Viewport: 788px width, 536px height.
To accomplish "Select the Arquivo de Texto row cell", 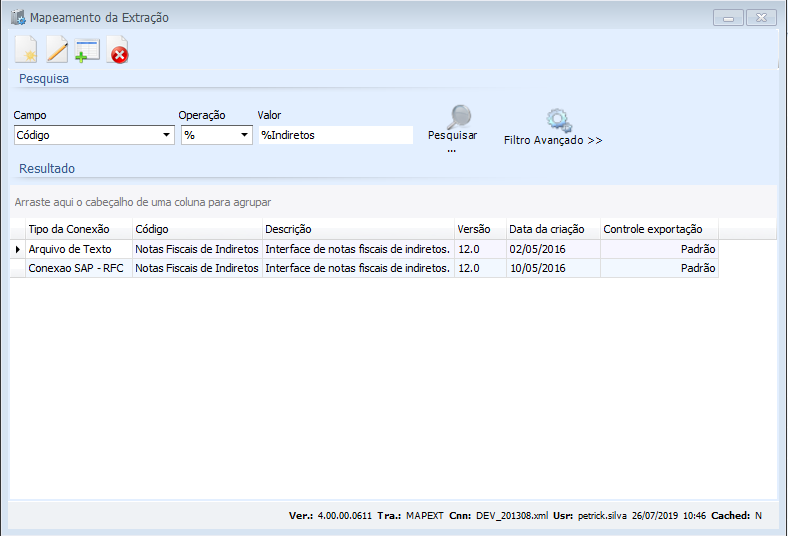I will [79, 249].
